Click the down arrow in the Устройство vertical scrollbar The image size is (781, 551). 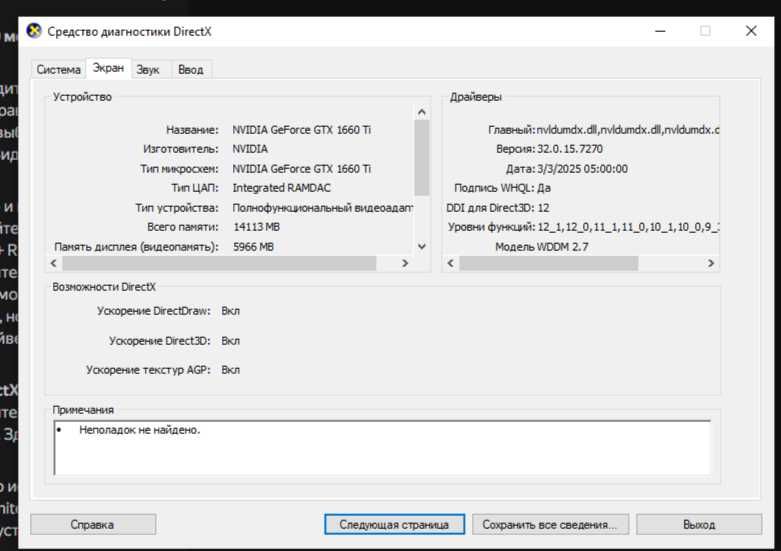pos(422,247)
